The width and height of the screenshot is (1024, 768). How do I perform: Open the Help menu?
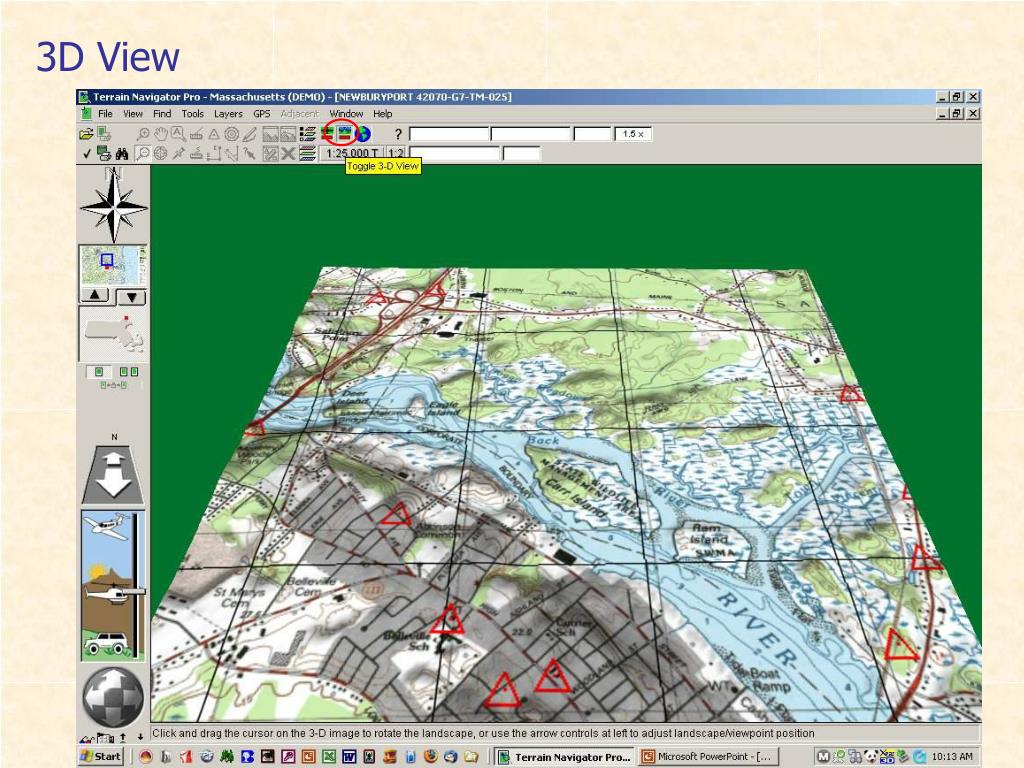[x=383, y=114]
